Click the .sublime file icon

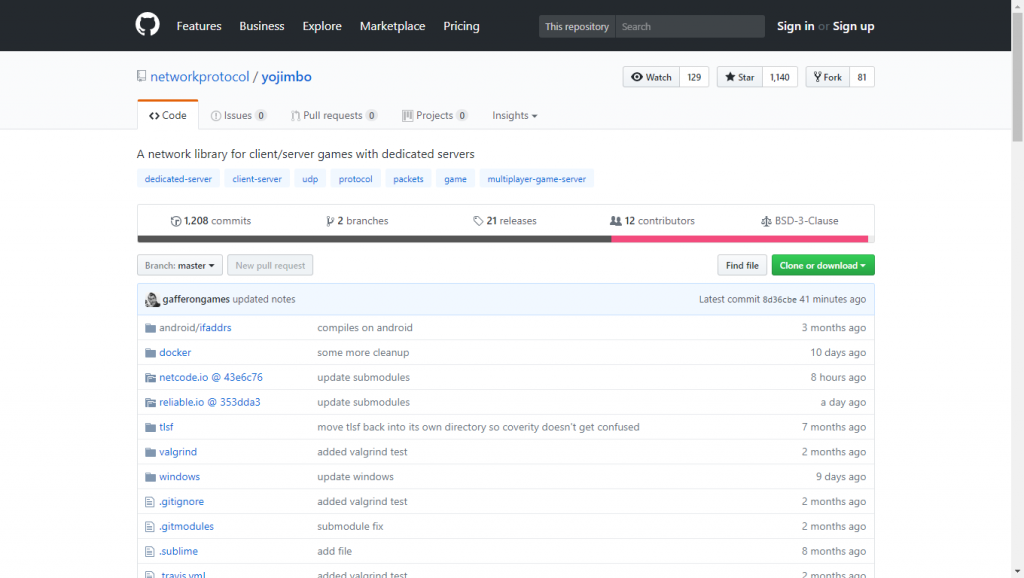click(150, 551)
